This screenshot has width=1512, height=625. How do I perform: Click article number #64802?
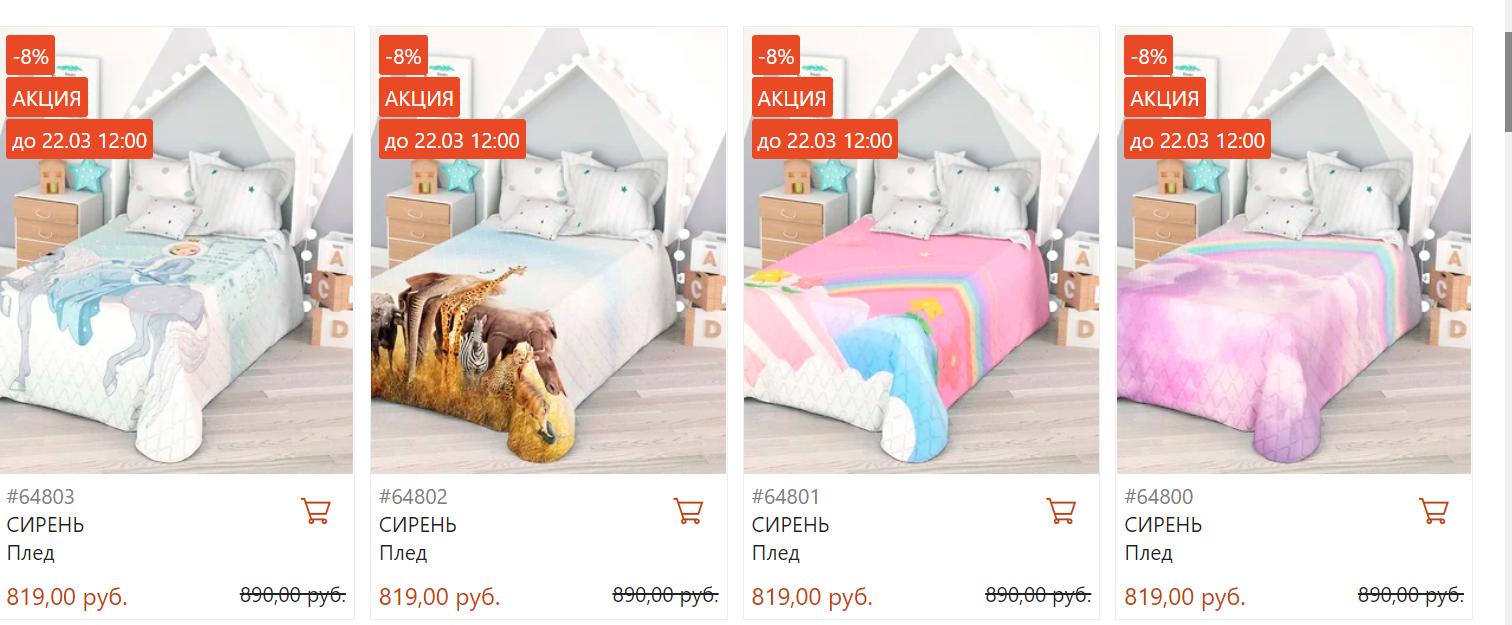click(414, 497)
